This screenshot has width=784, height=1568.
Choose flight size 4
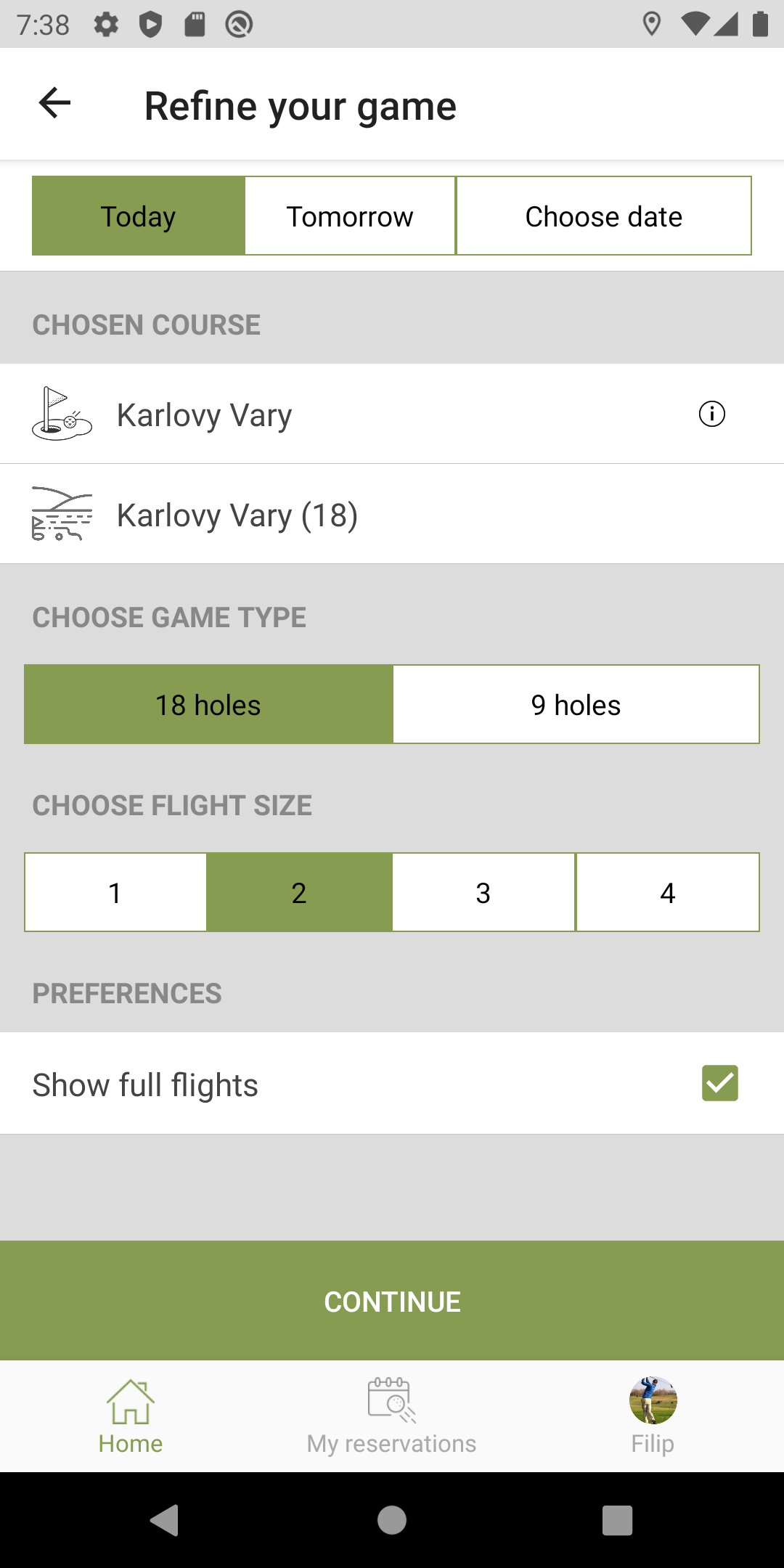pyautogui.click(x=668, y=892)
